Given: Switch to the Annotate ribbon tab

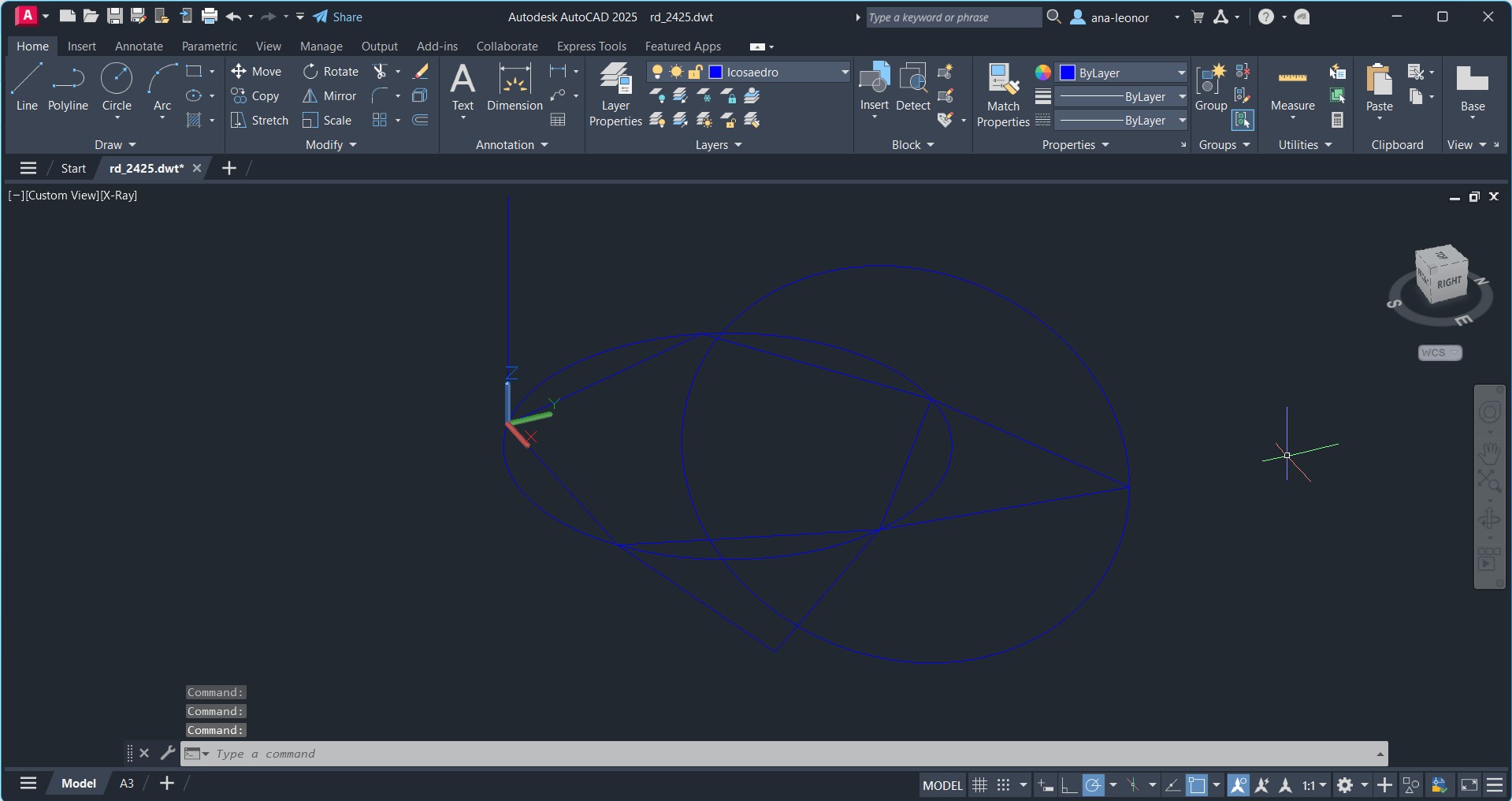Looking at the screenshot, I should pyautogui.click(x=139, y=47).
